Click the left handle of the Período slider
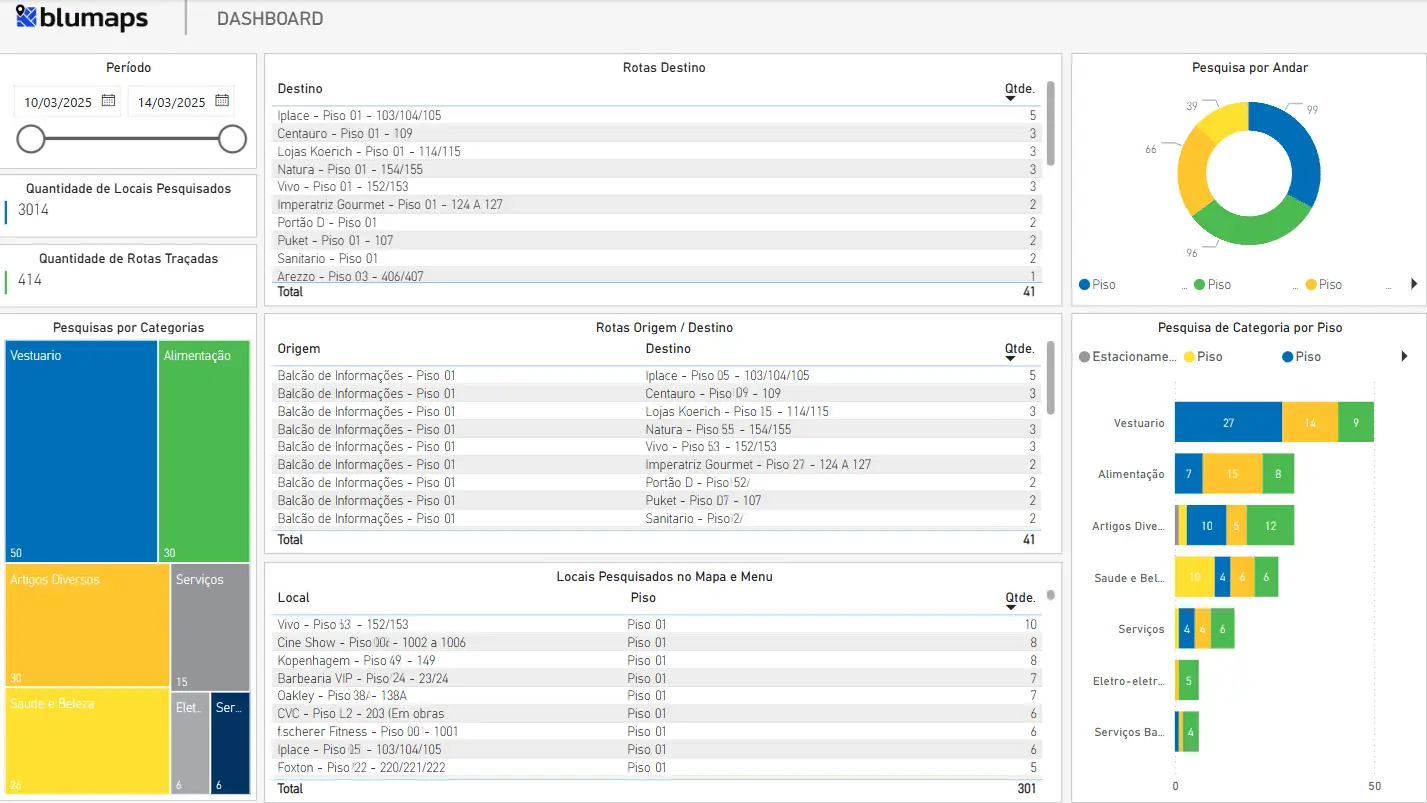Viewport: 1427px width, 803px height. click(x=31, y=139)
